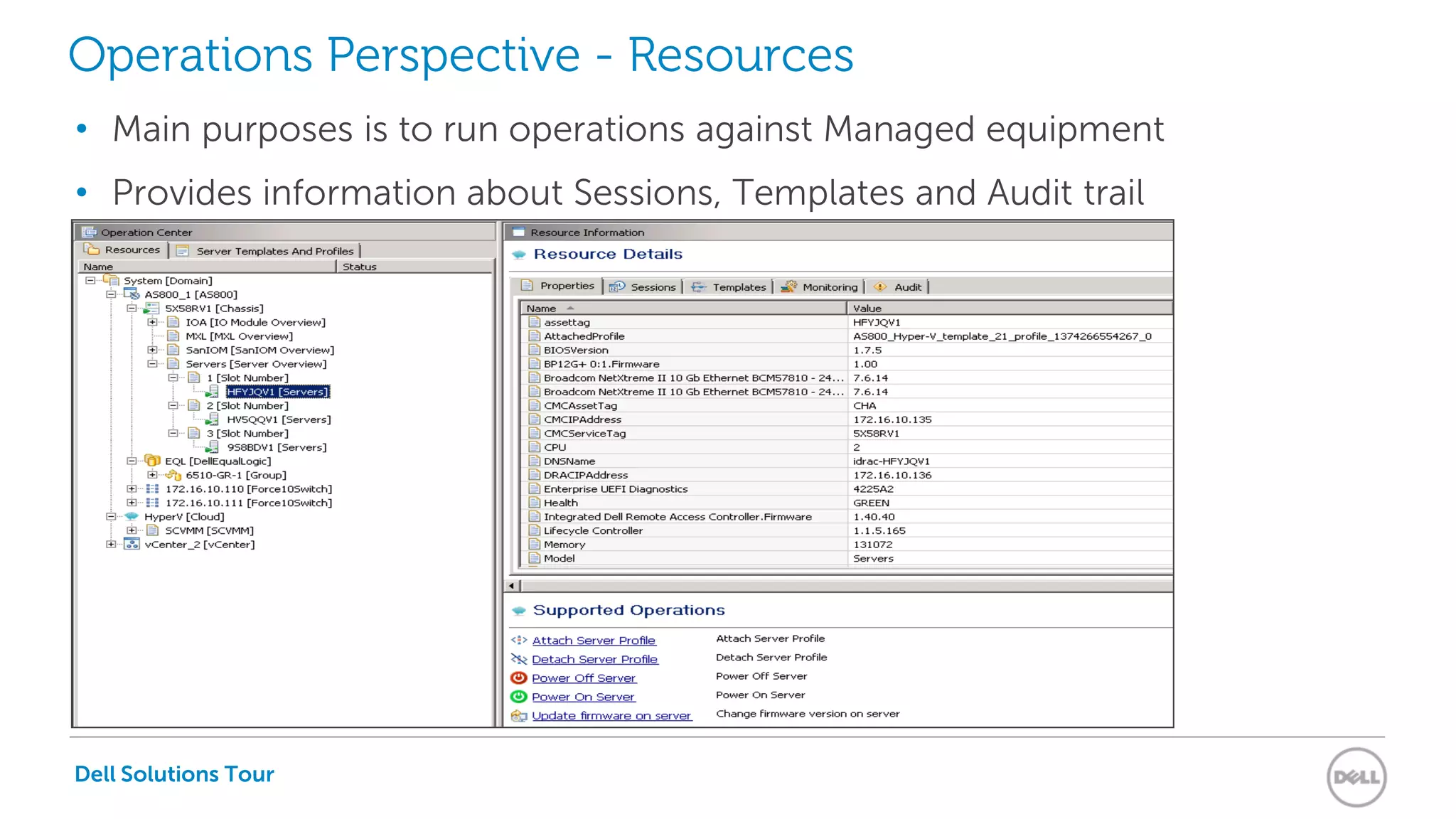This screenshot has width=1456, height=819.
Task: Open the Monitoring tab
Action: pyautogui.click(x=819, y=287)
